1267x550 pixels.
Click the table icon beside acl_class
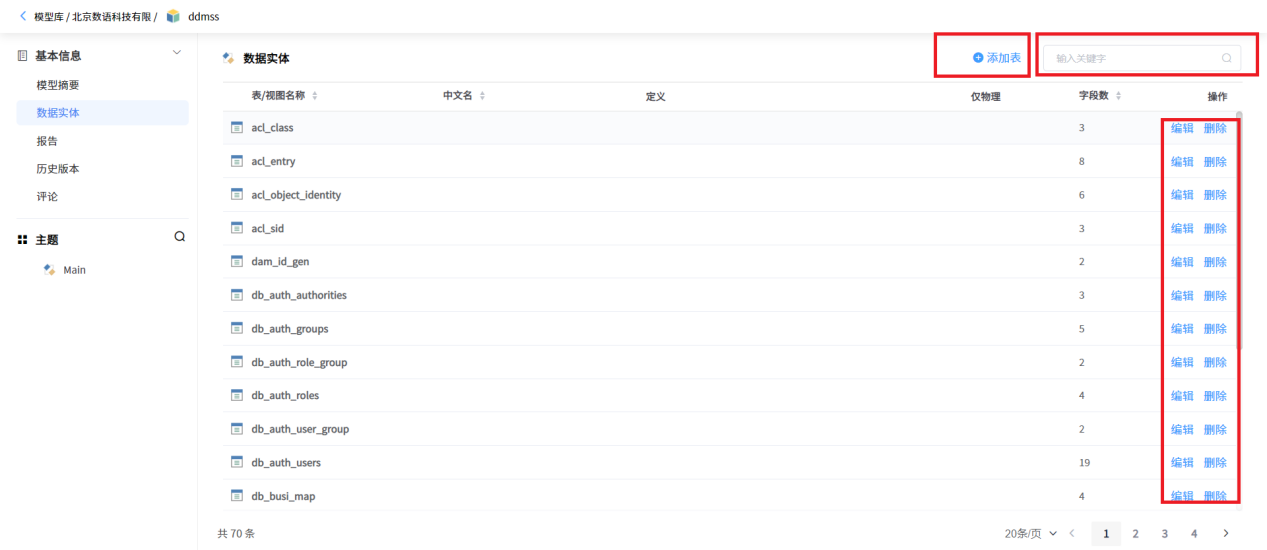tap(237, 127)
